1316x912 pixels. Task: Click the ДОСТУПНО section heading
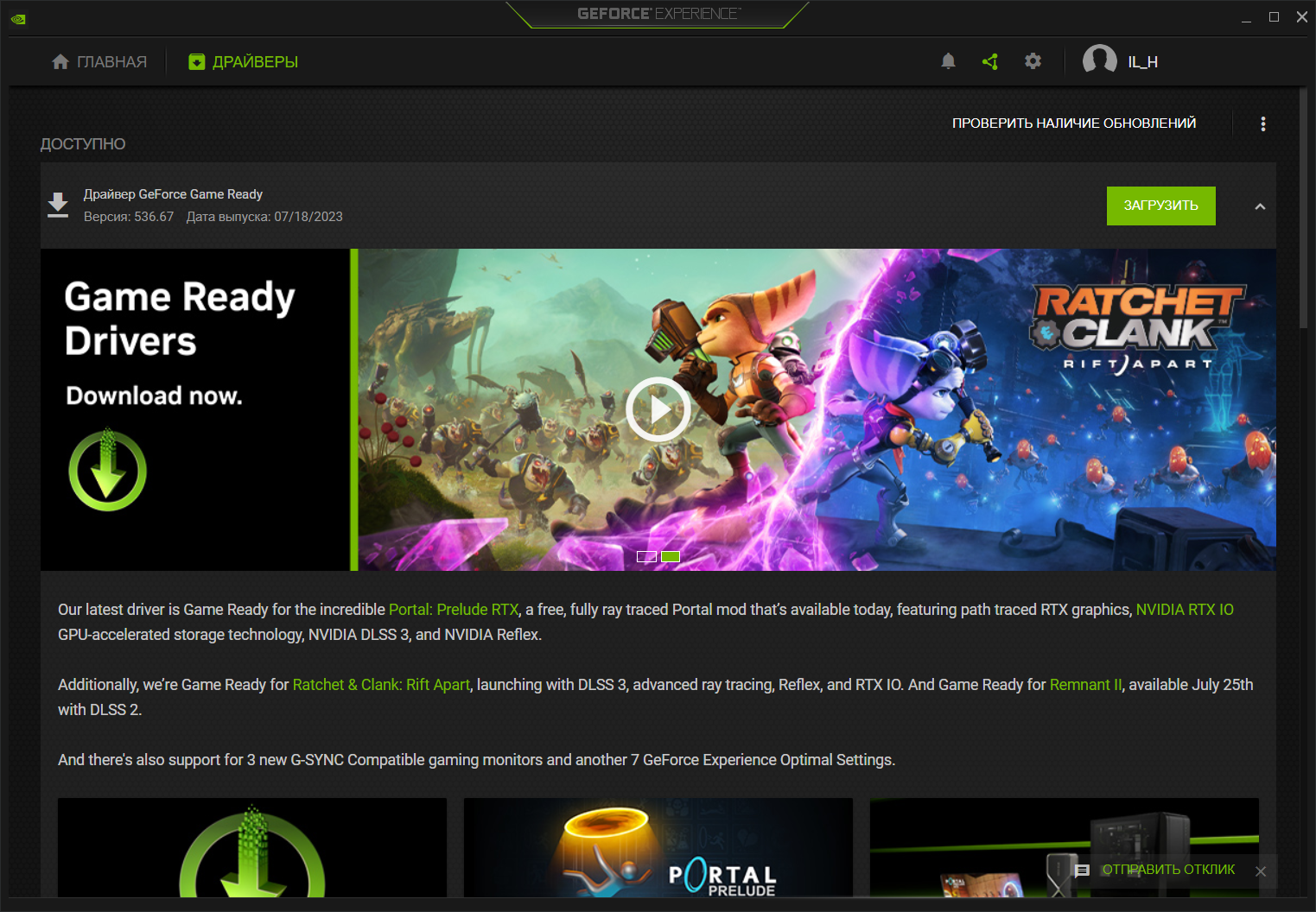coord(83,144)
